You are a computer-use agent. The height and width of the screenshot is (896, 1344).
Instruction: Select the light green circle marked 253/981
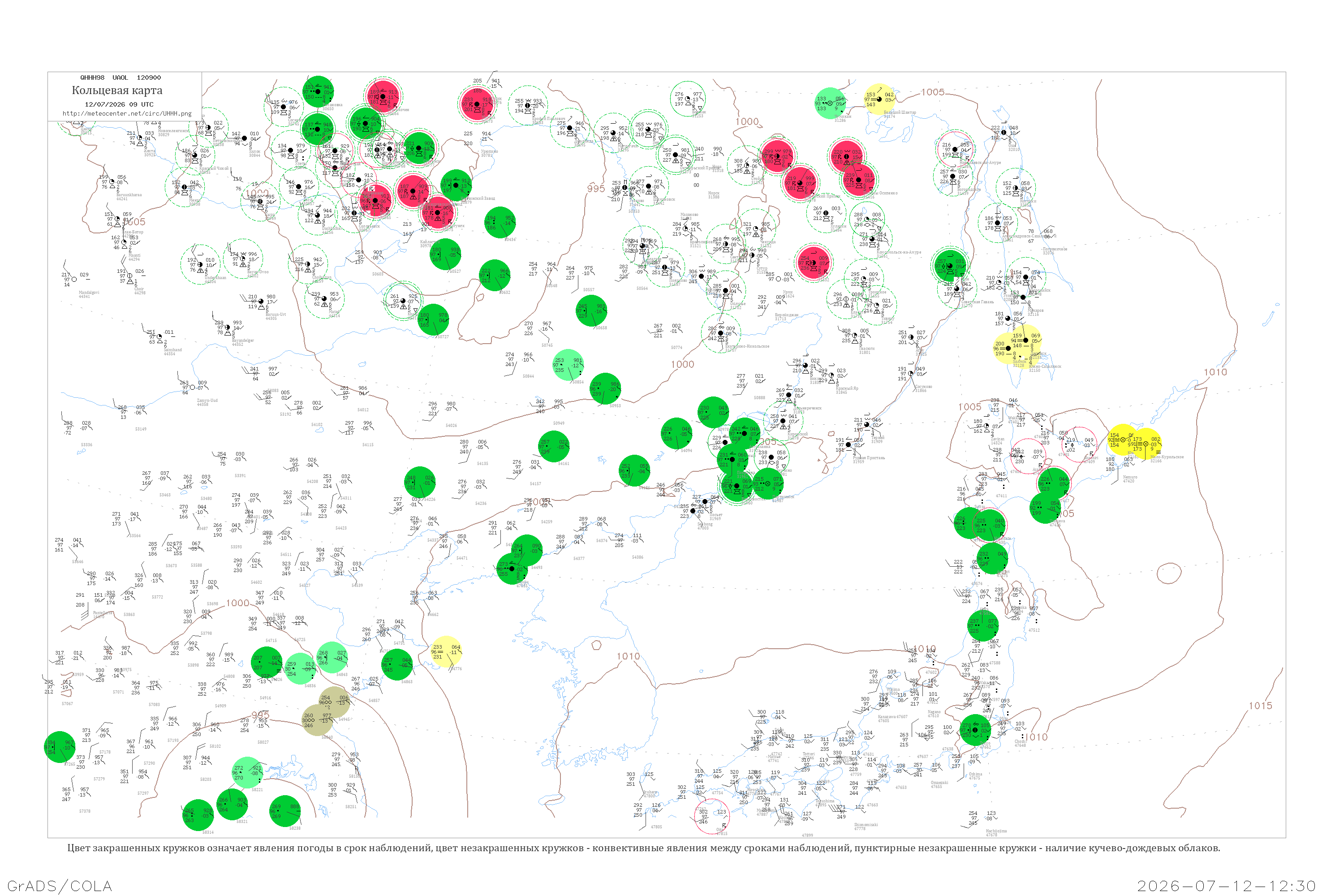[569, 365]
